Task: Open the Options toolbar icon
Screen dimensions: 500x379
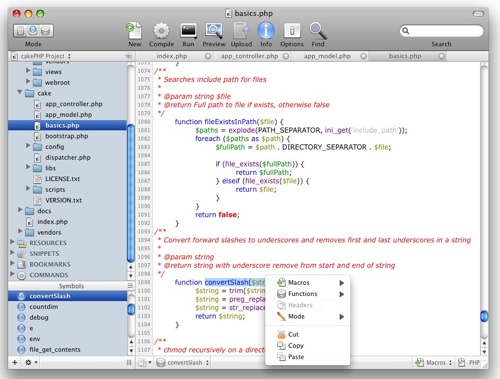Action: point(292,31)
